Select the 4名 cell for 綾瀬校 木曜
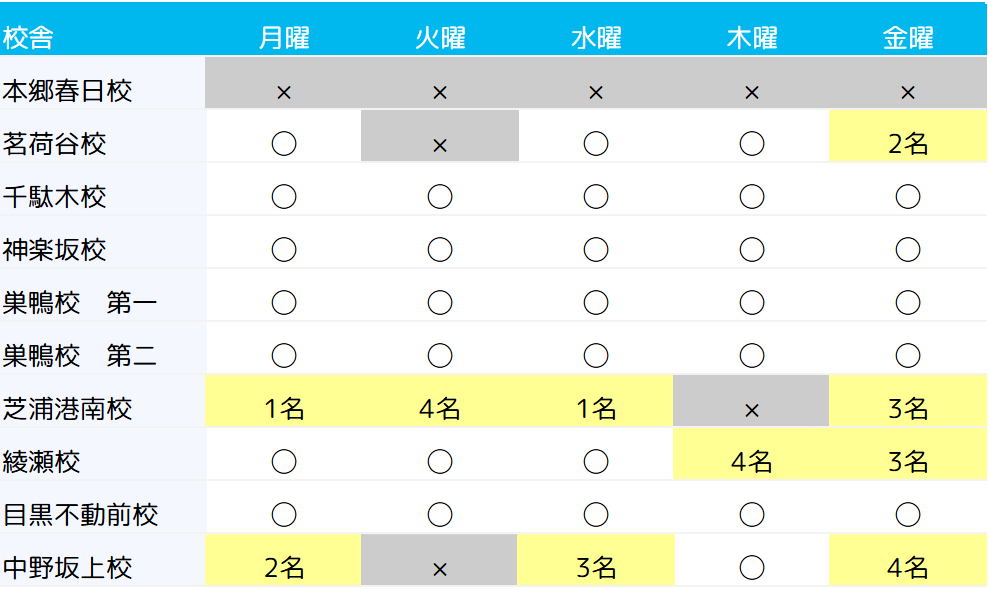988x589 pixels. (x=752, y=461)
